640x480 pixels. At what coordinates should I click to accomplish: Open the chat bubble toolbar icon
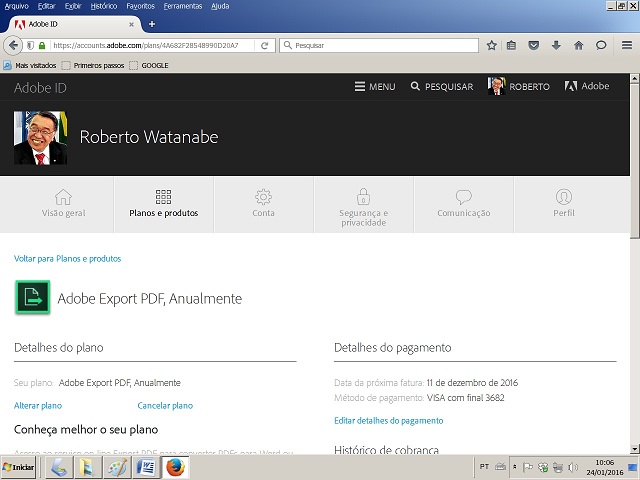pyautogui.click(x=601, y=45)
